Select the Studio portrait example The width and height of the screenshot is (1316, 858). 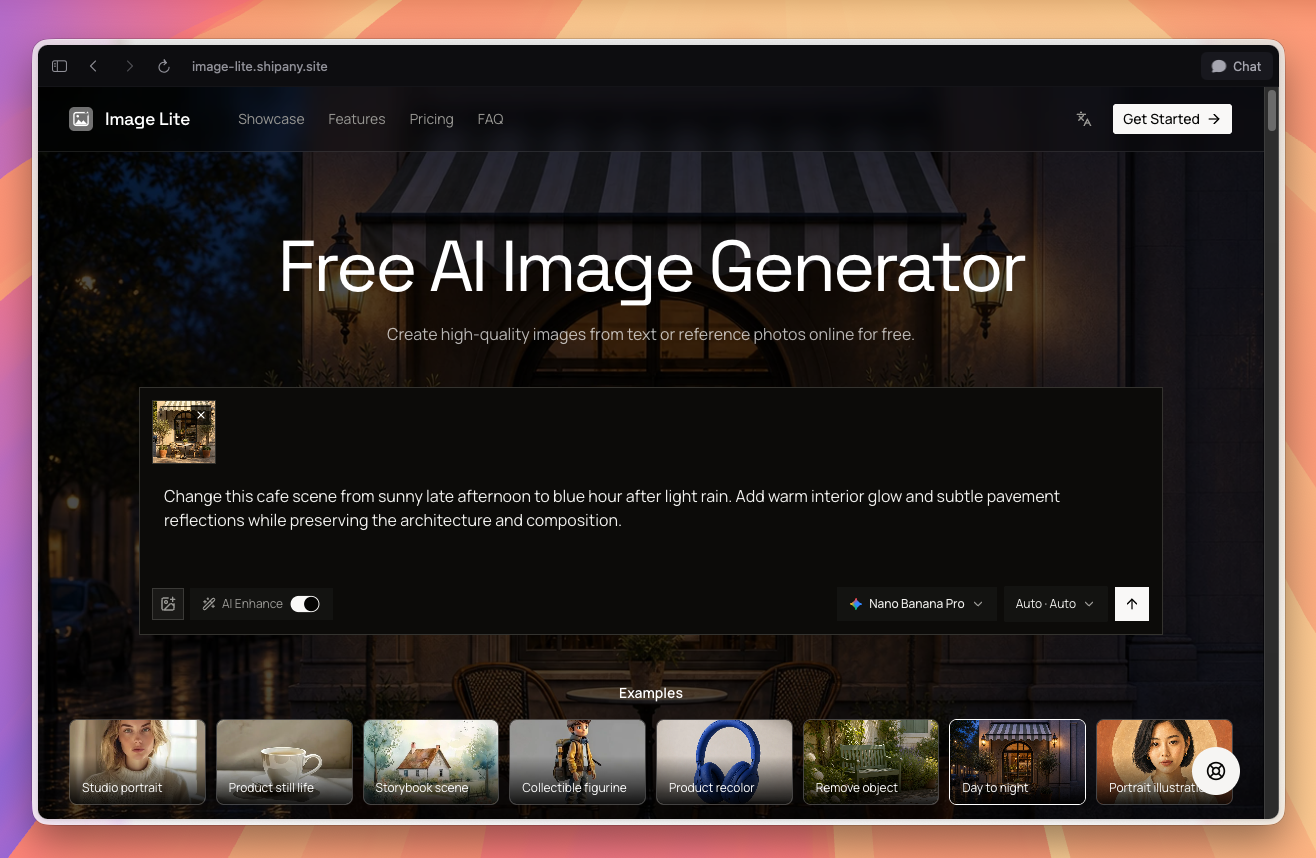point(137,762)
